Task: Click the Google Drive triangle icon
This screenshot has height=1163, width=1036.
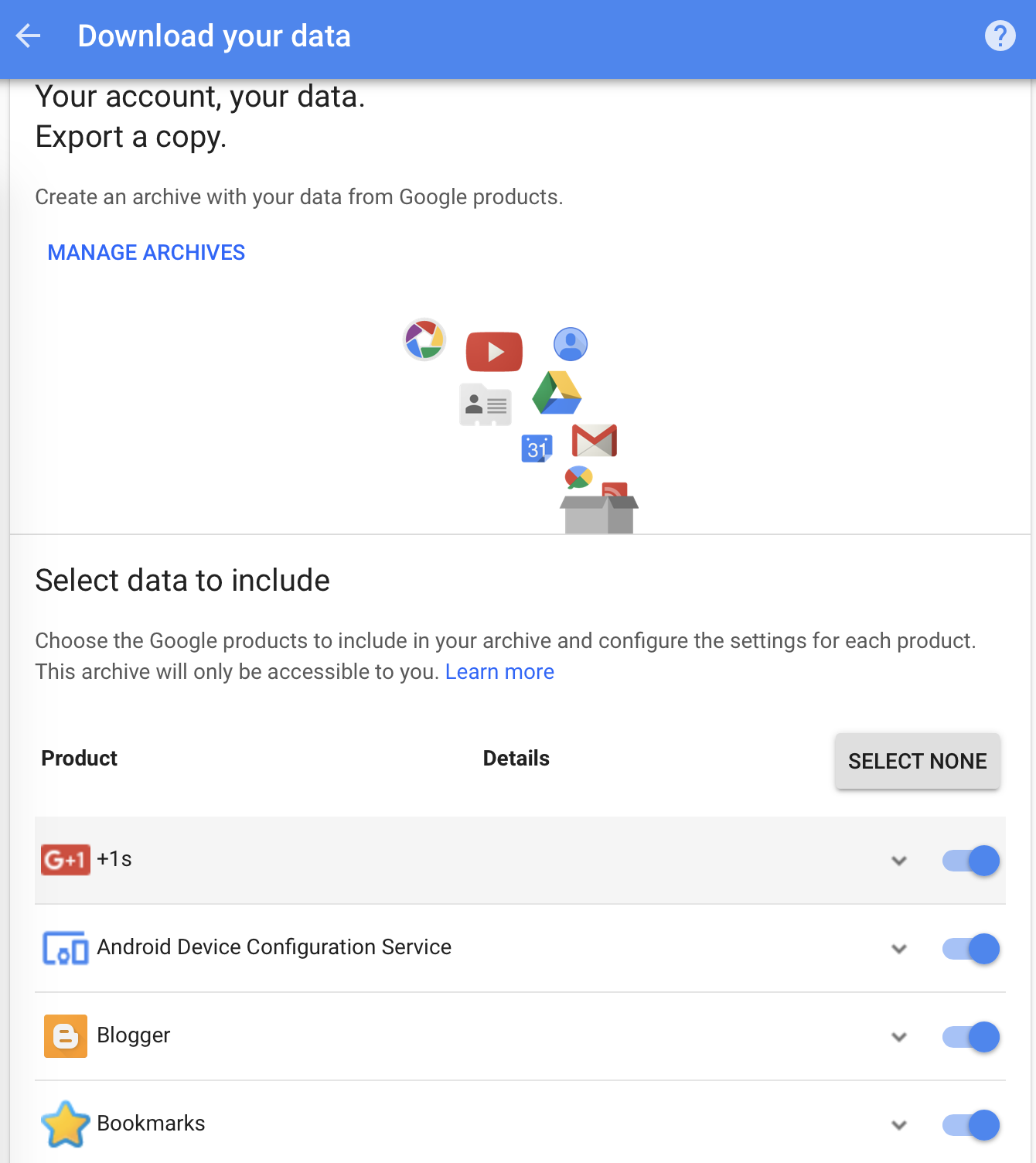Action: pos(557,392)
